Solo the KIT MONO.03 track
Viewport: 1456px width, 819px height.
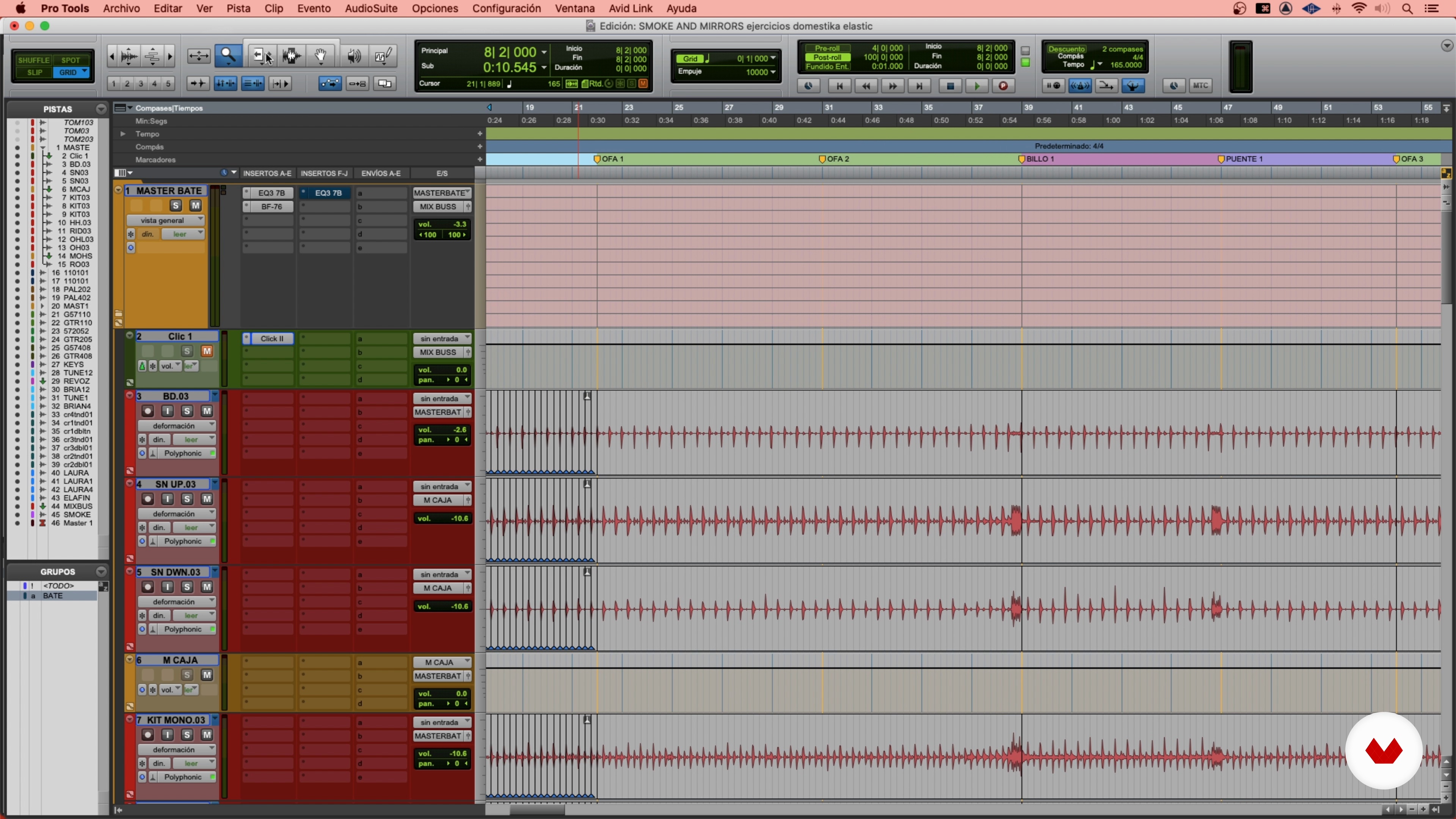click(x=187, y=735)
